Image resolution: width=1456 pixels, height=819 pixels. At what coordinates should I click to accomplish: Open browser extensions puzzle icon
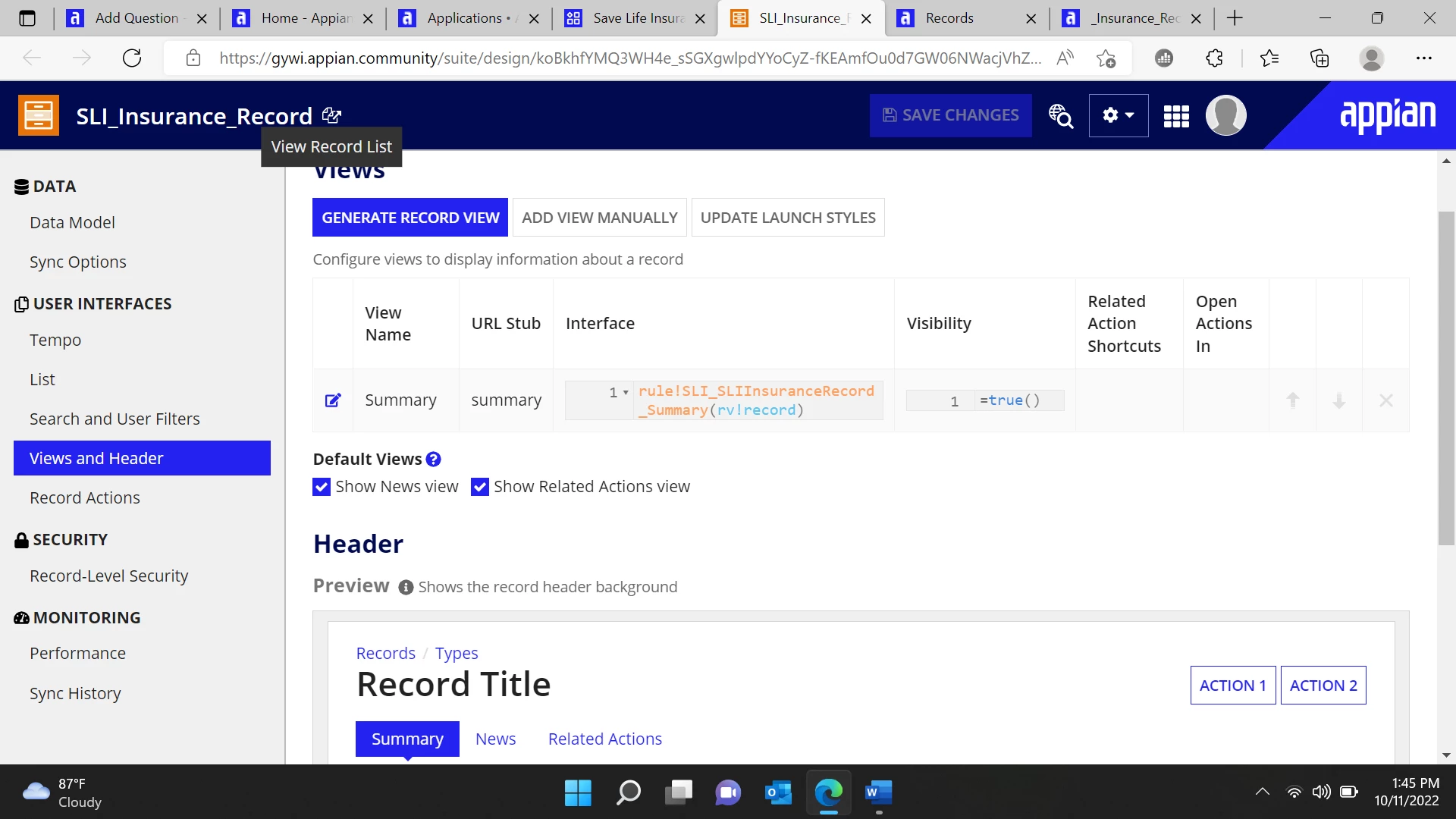(x=1214, y=58)
